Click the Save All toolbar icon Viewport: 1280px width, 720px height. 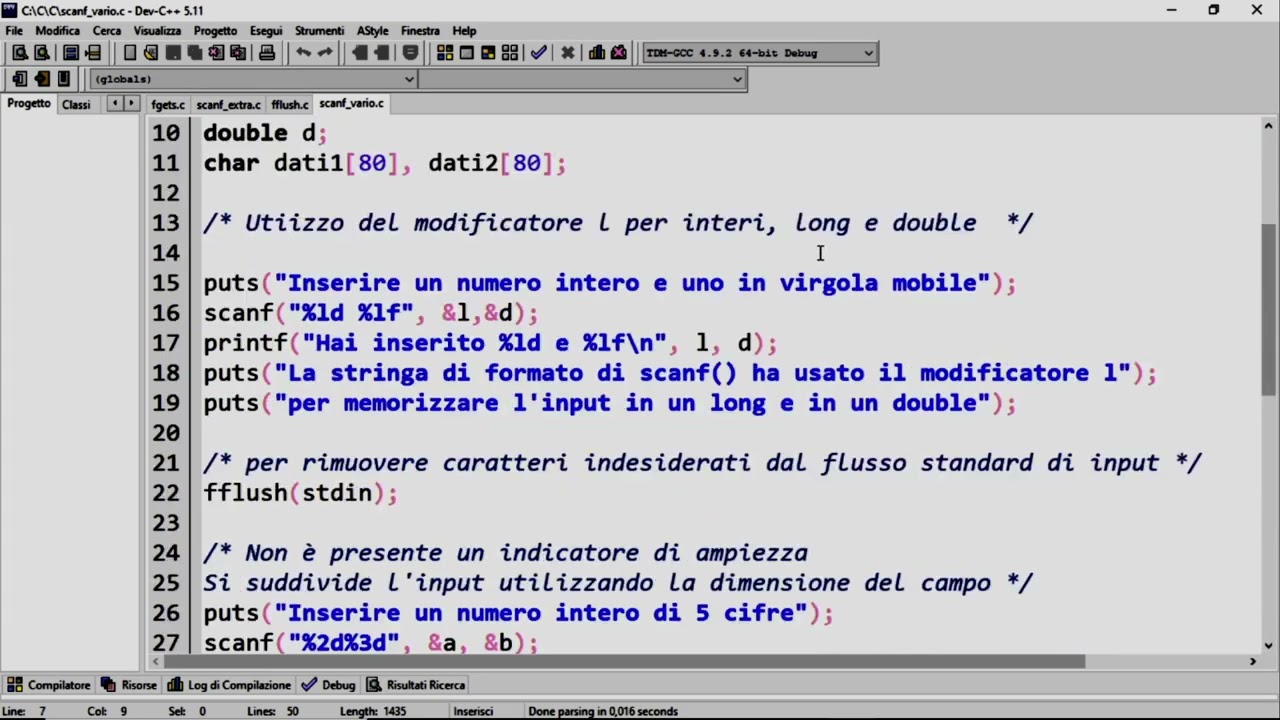point(195,53)
